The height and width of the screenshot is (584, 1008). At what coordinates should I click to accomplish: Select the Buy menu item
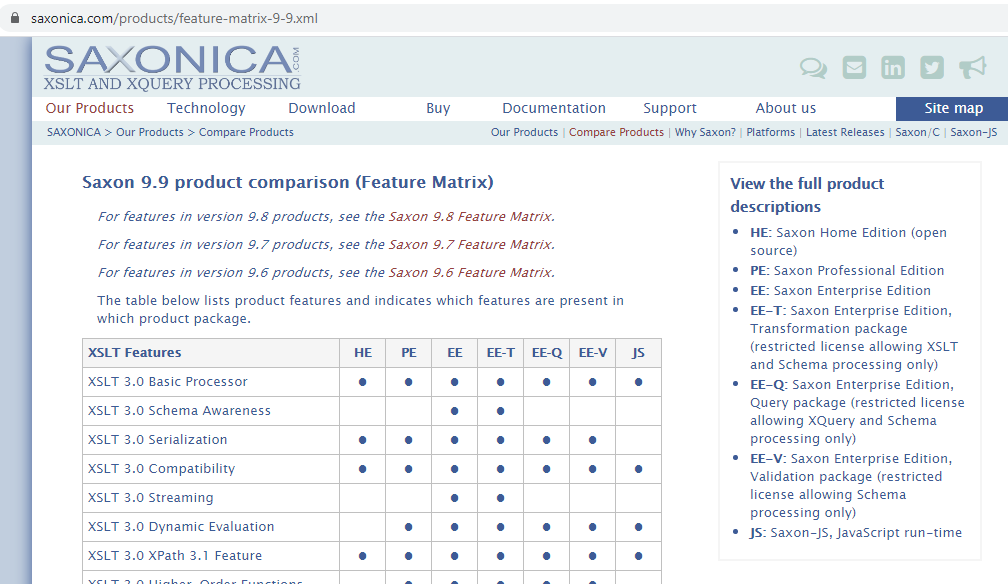(x=438, y=108)
